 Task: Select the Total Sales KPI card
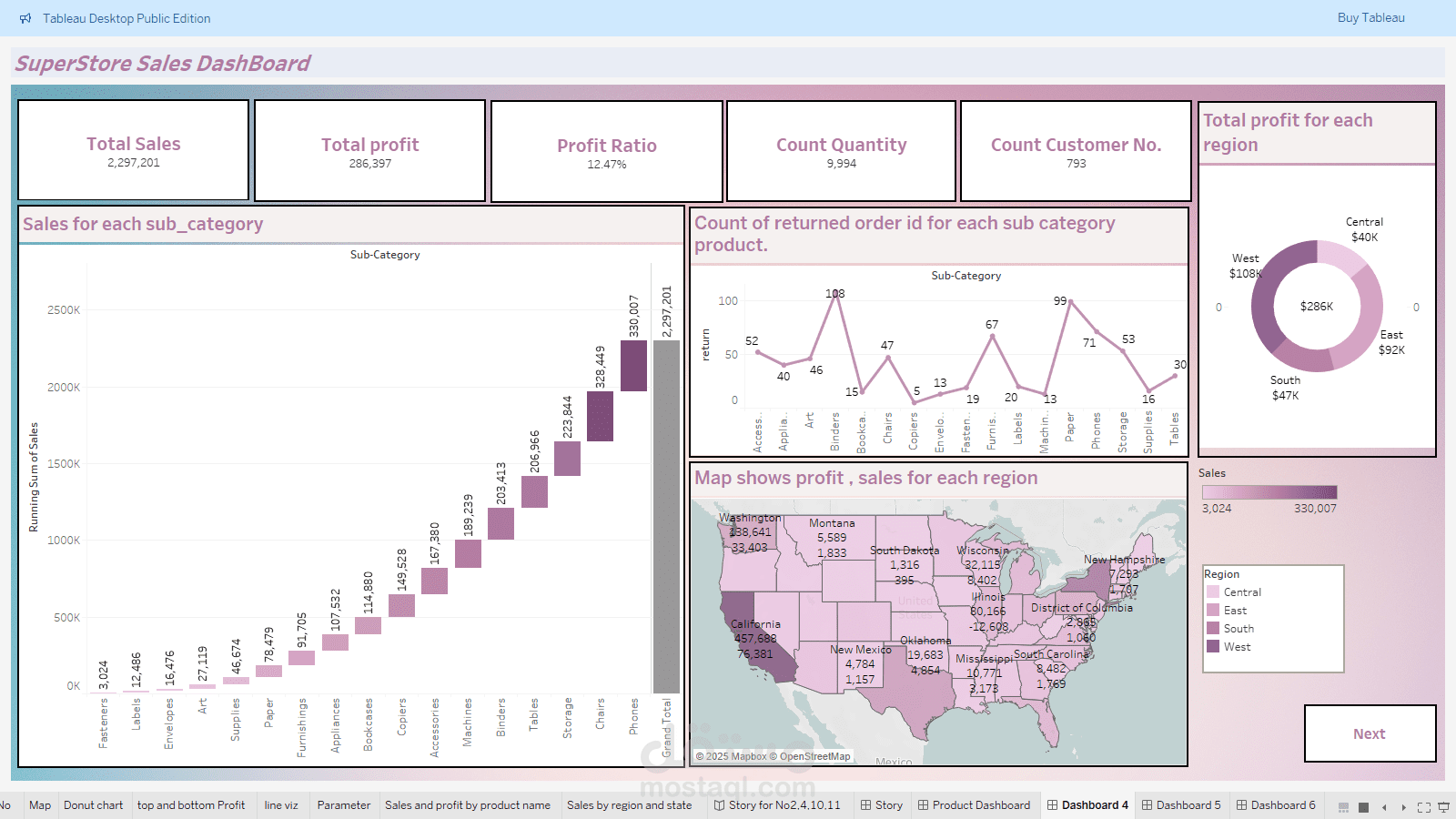click(134, 151)
